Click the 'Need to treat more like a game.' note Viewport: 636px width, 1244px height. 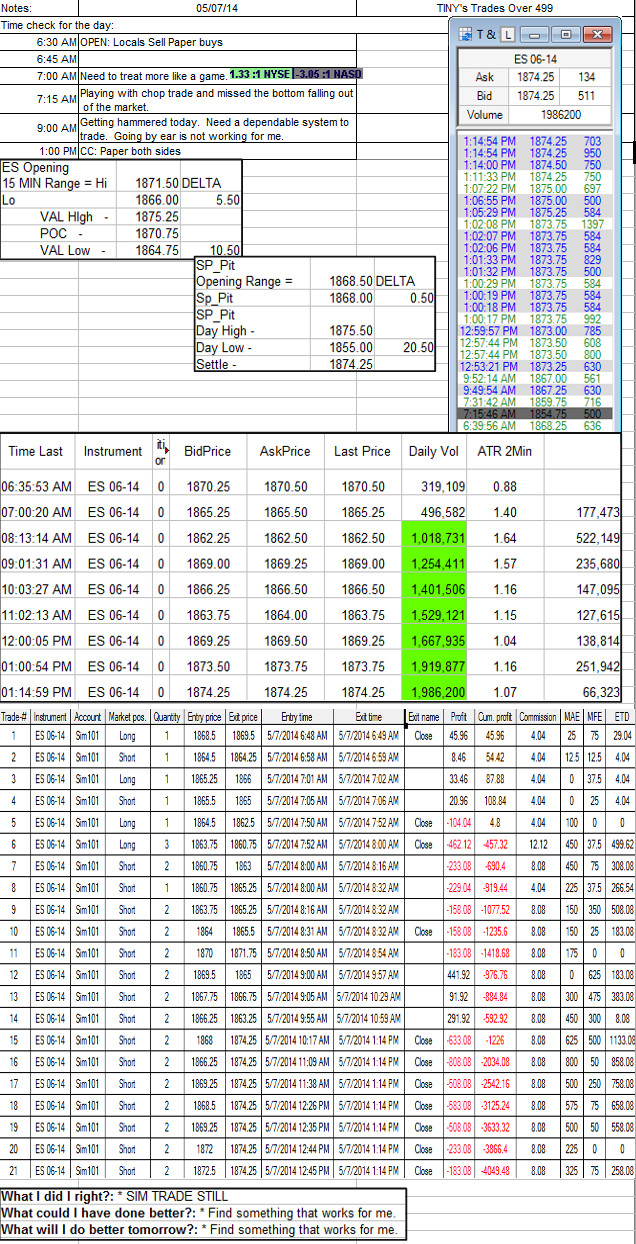pyautogui.click(x=153, y=75)
